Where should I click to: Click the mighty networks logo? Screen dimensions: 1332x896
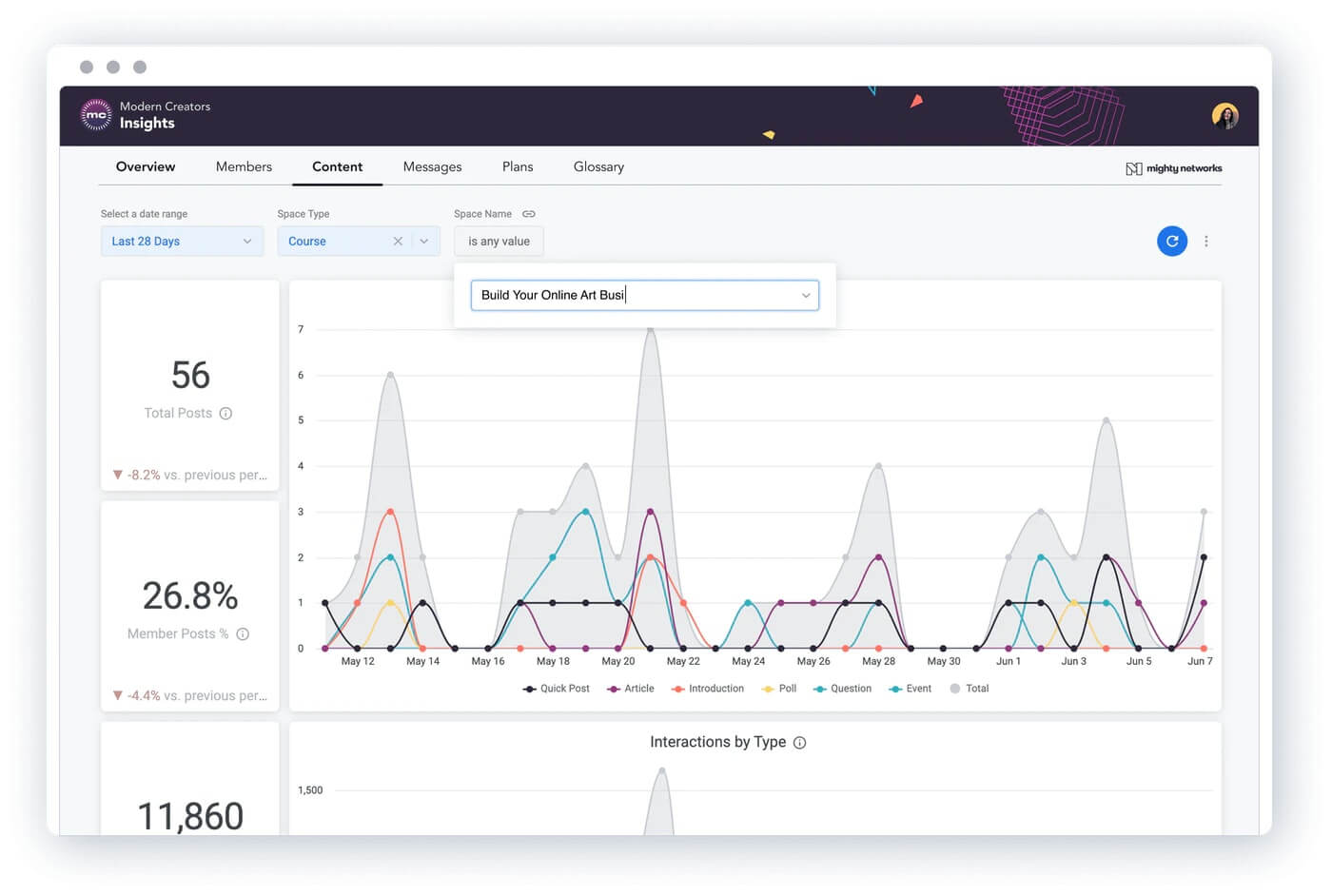pos(1174,168)
